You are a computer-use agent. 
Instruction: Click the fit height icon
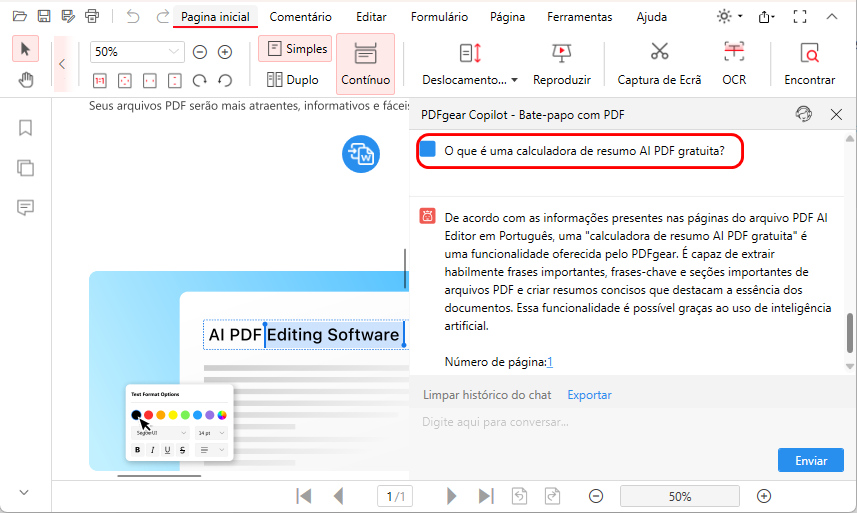175,81
